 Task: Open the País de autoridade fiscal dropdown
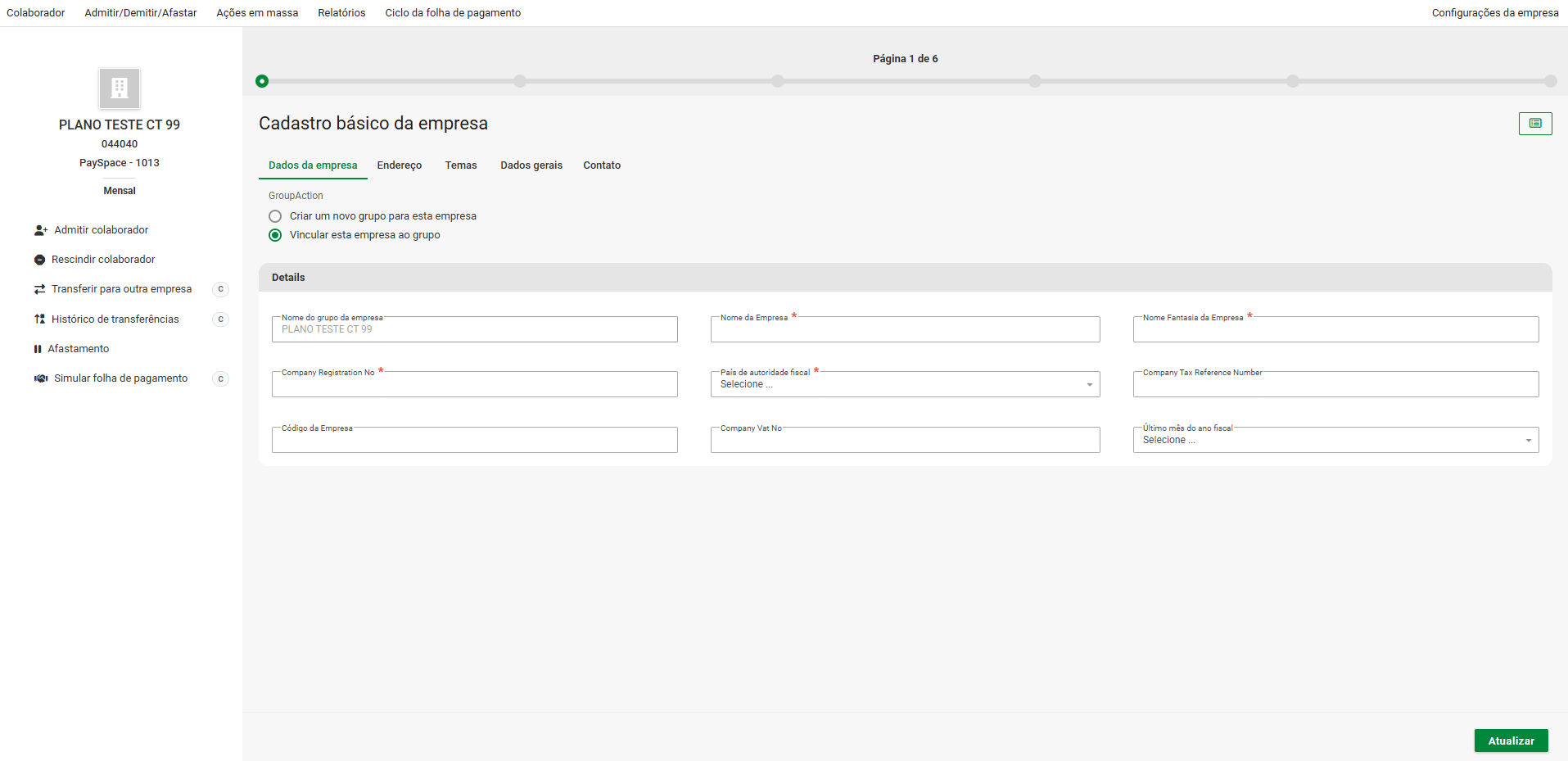point(905,385)
